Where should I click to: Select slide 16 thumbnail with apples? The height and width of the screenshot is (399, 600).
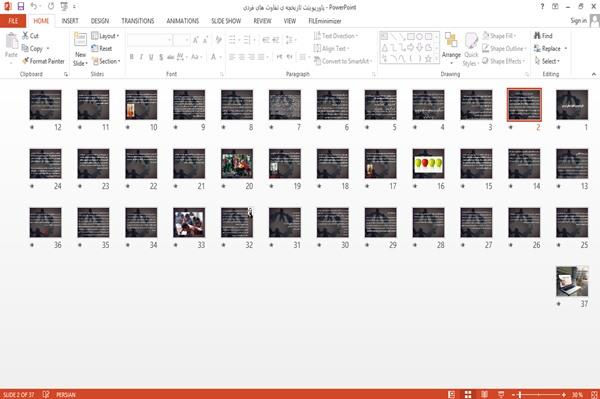(x=428, y=163)
